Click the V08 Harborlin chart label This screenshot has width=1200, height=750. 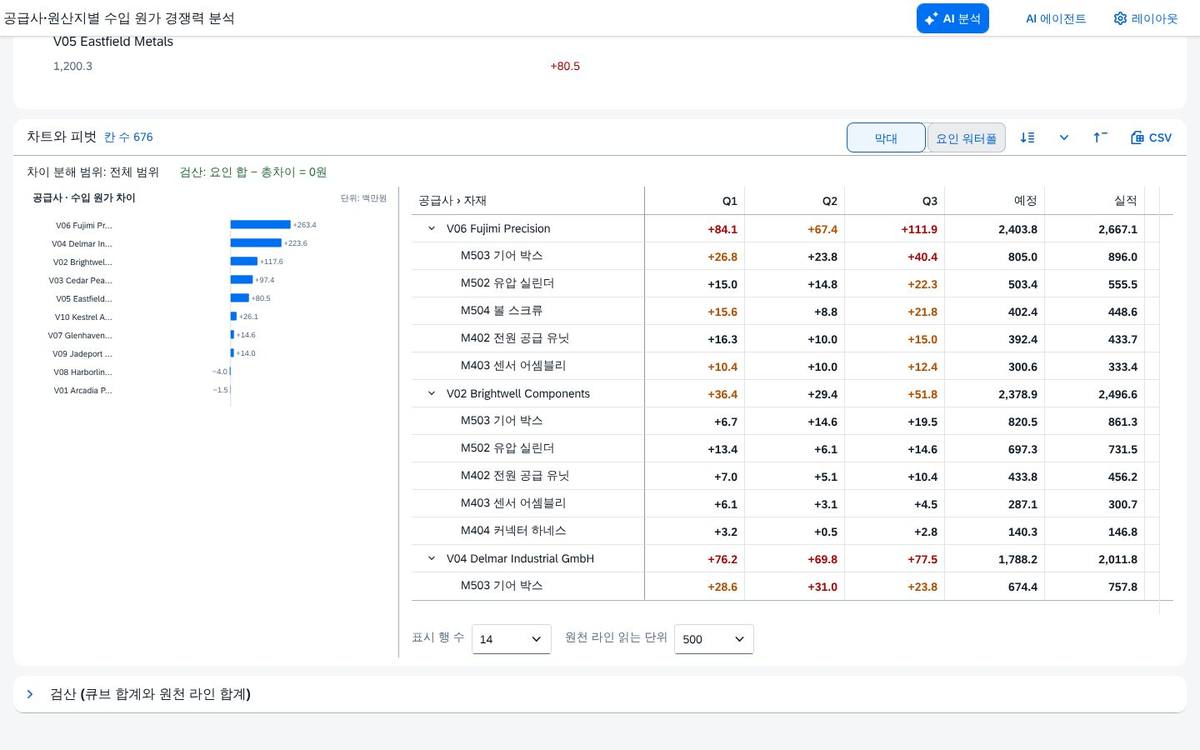pos(83,372)
